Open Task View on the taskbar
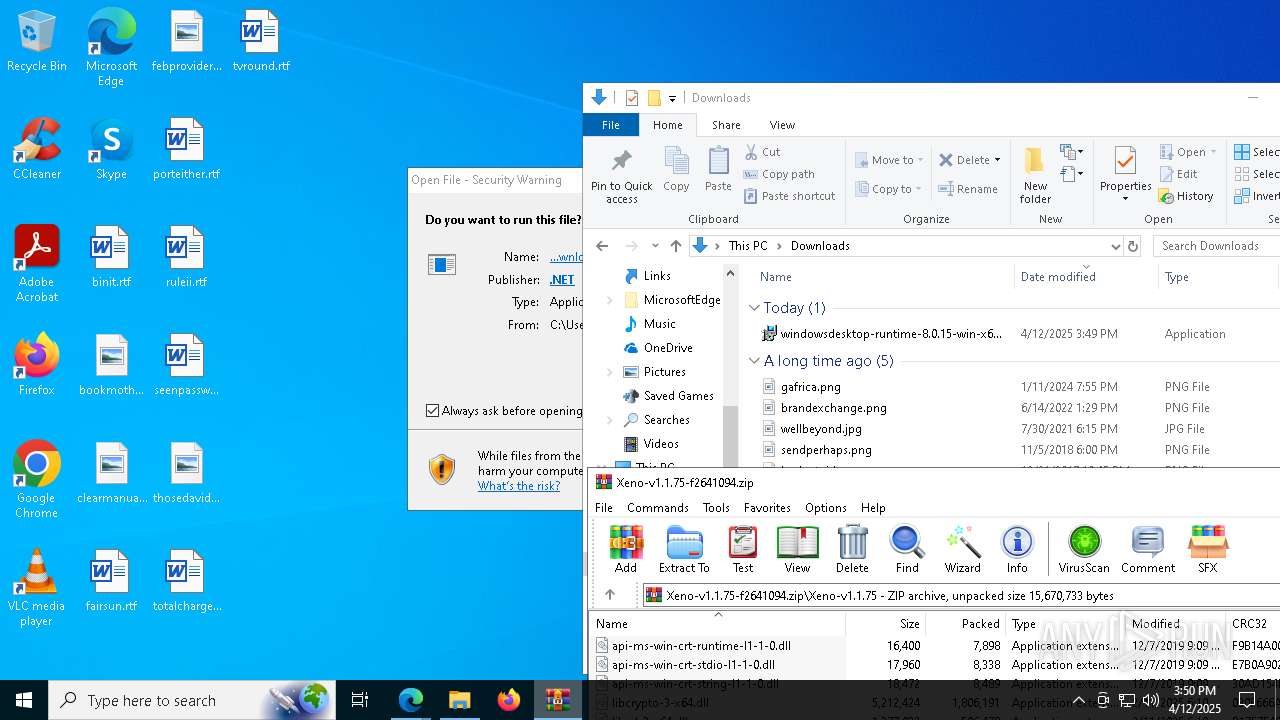The image size is (1280, 720). (x=360, y=700)
